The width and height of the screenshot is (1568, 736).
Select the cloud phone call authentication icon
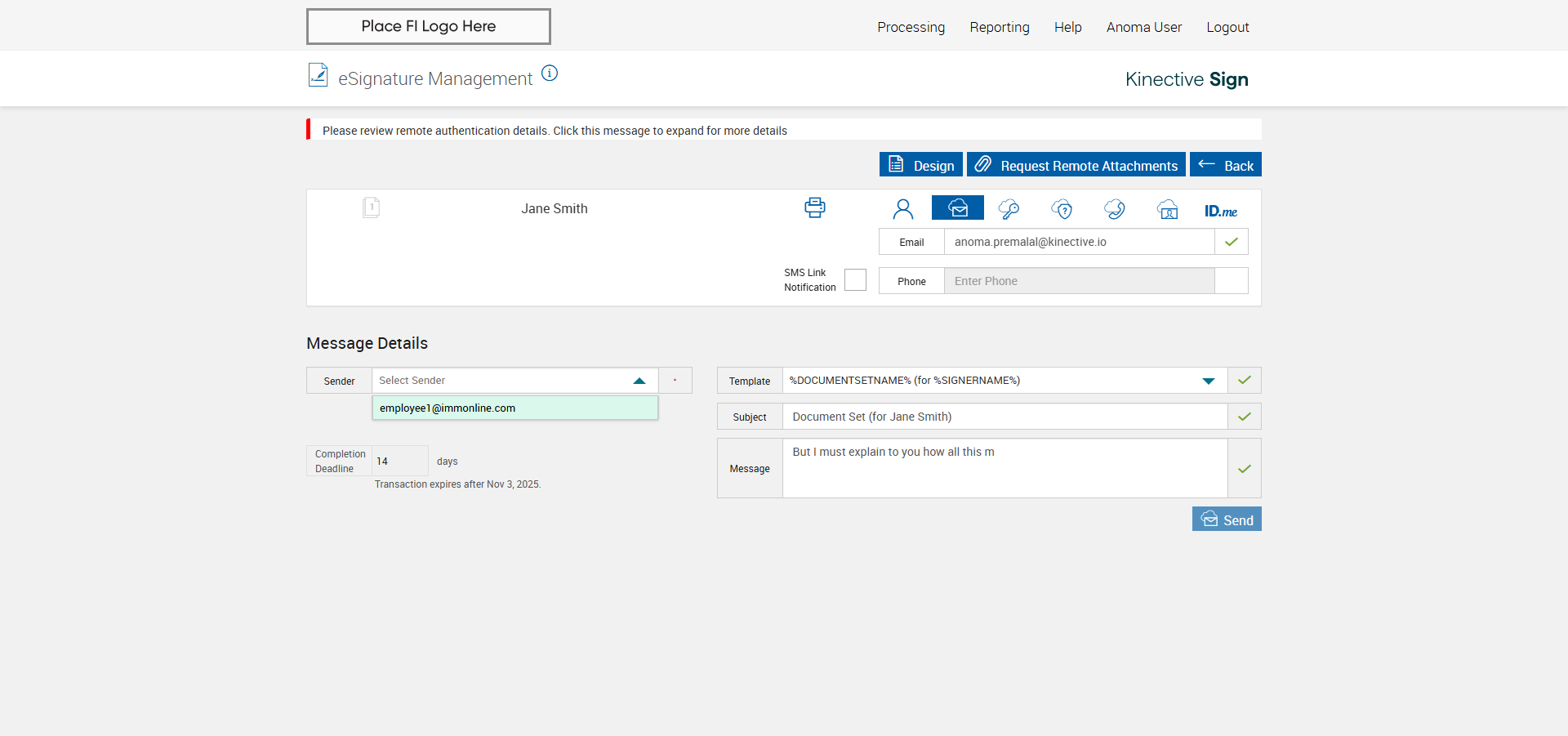(1115, 209)
